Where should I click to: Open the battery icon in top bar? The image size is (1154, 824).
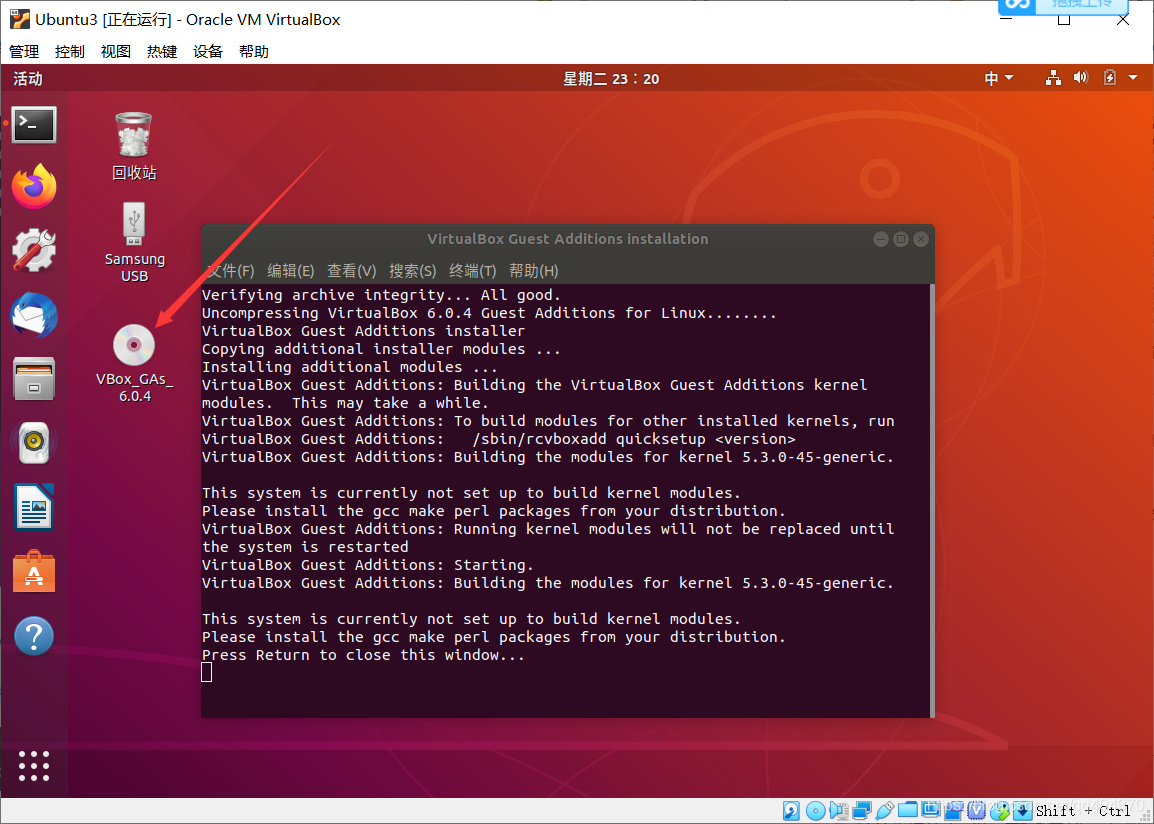tap(1110, 78)
